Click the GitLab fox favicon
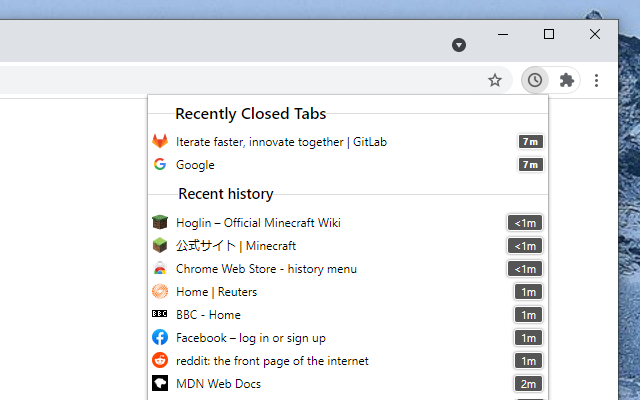The width and height of the screenshot is (640, 400). point(160,142)
